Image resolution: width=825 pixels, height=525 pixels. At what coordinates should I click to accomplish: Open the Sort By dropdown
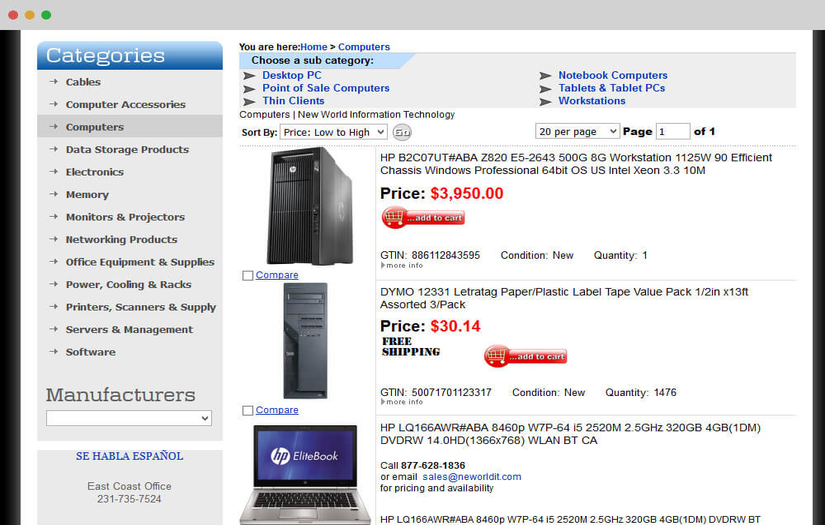(x=334, y=132)
